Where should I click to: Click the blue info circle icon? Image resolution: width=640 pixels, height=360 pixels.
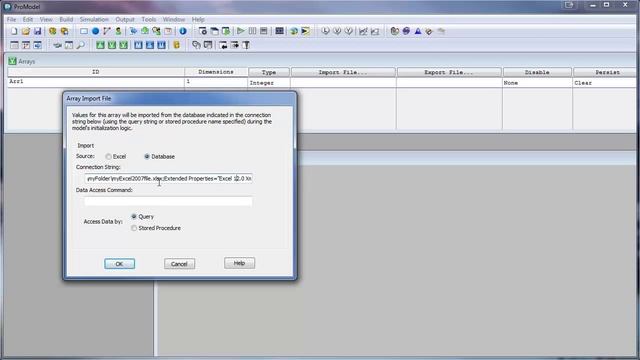(x=183, y=31)
